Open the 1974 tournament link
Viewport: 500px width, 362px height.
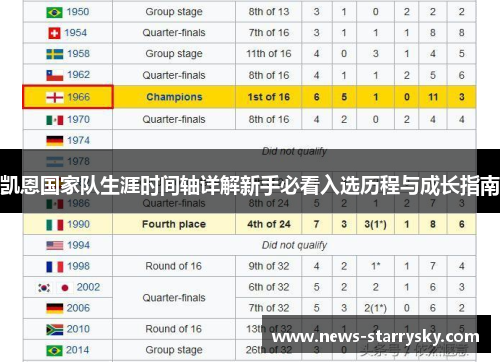click(78, 140)
